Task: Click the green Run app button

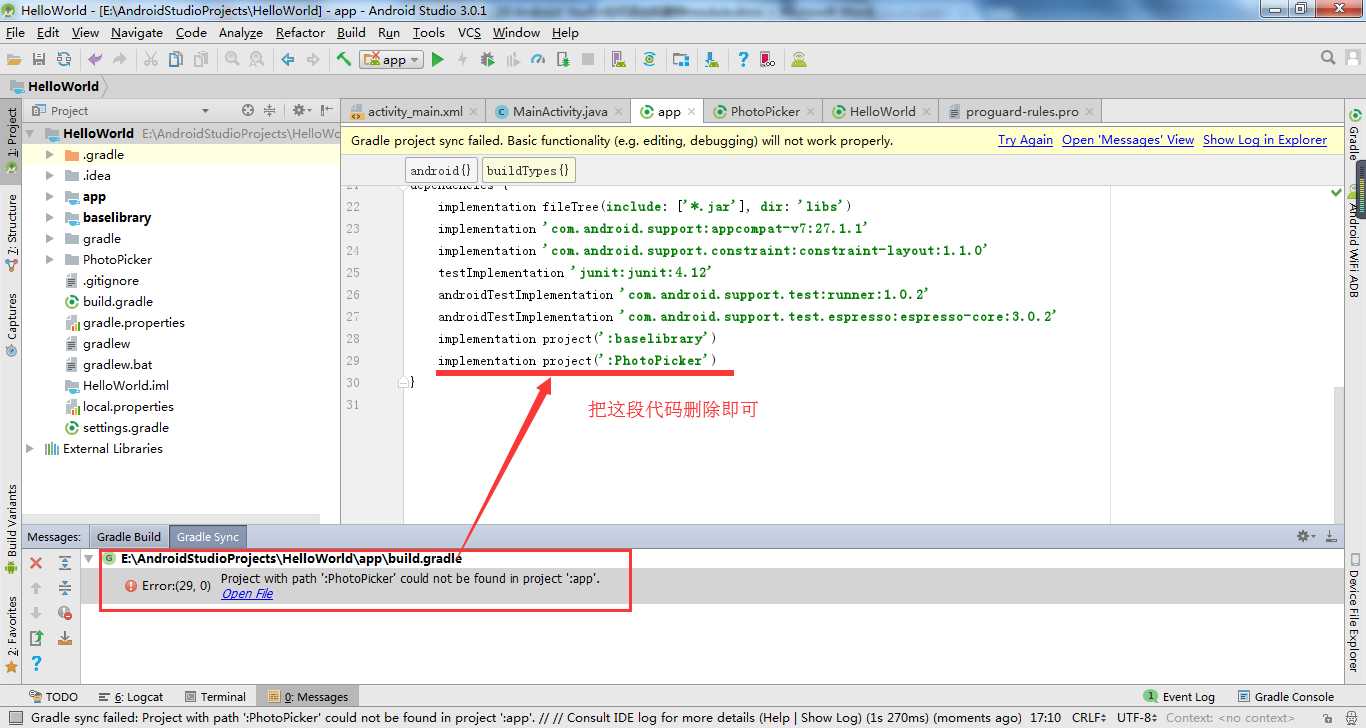Action: [x=437, y=60]
